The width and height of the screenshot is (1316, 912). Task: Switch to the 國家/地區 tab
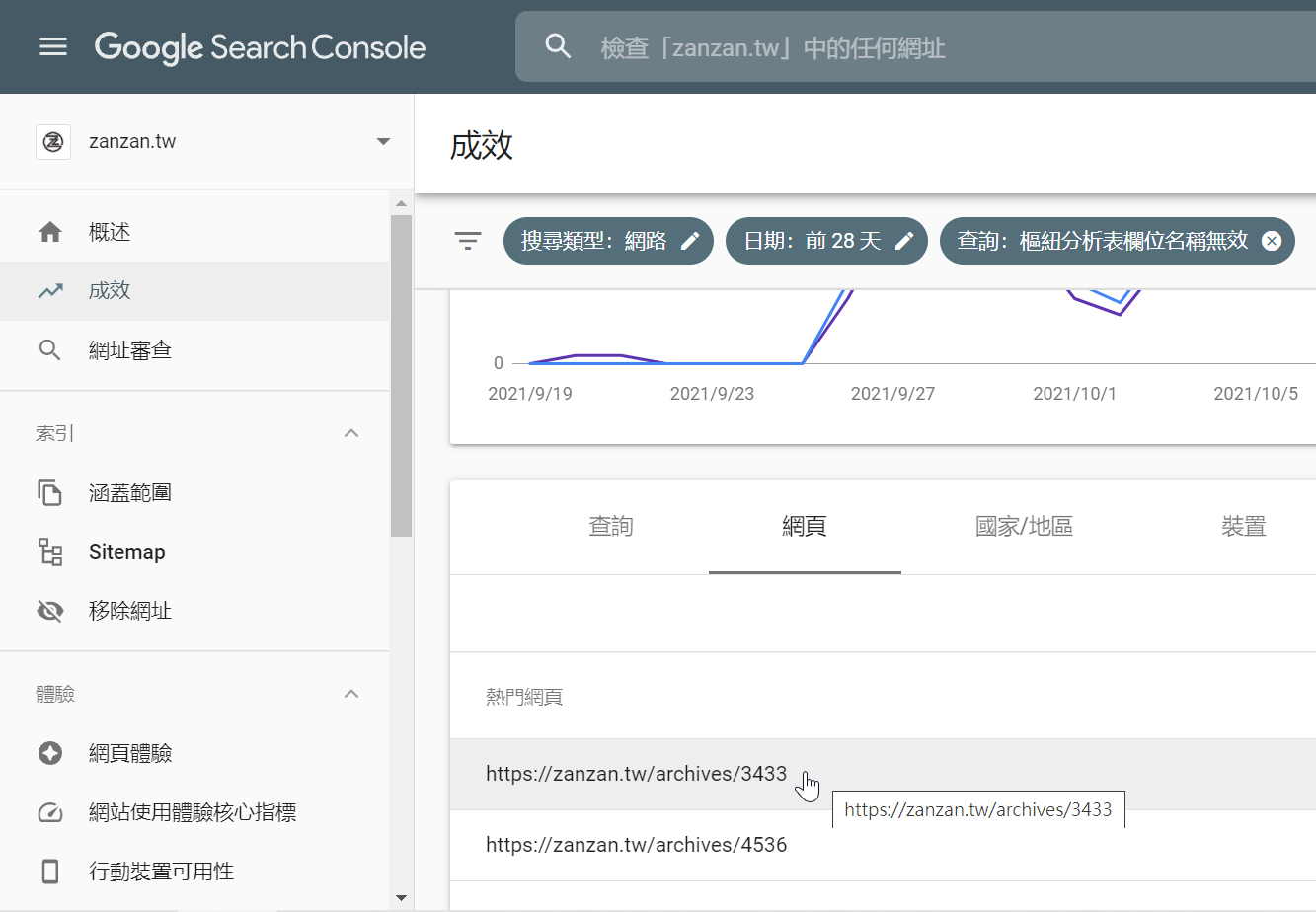[1024, 527]
